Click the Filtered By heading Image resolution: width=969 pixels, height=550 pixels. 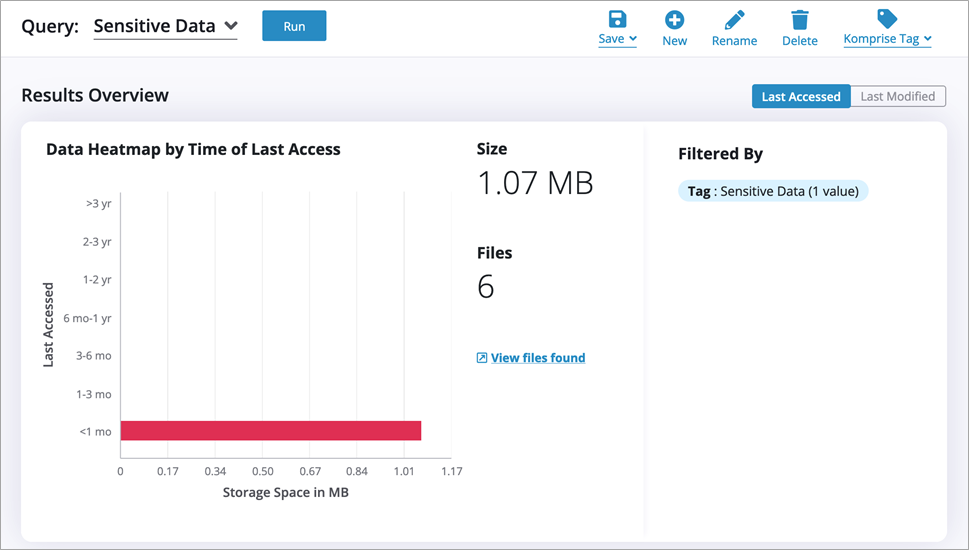721,154
